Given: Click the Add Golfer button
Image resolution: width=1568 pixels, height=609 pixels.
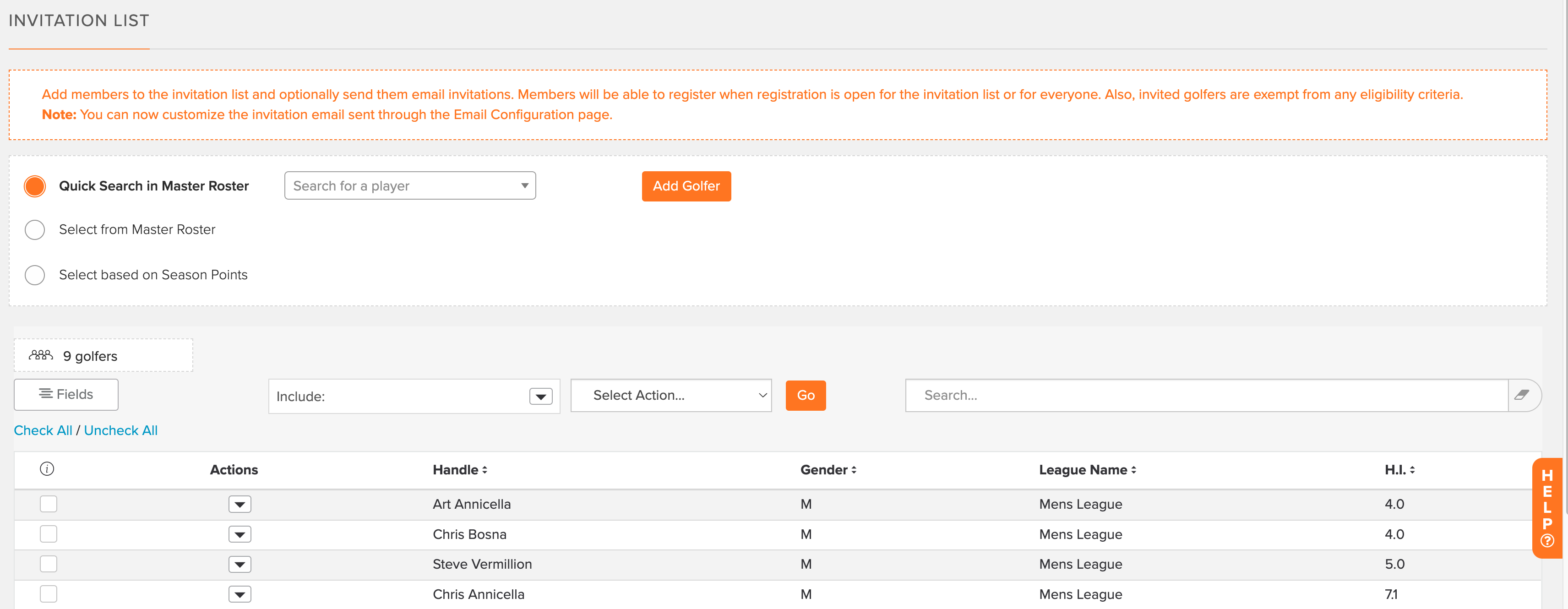Looking at the screenshot, I should click(x=686, y=186).
